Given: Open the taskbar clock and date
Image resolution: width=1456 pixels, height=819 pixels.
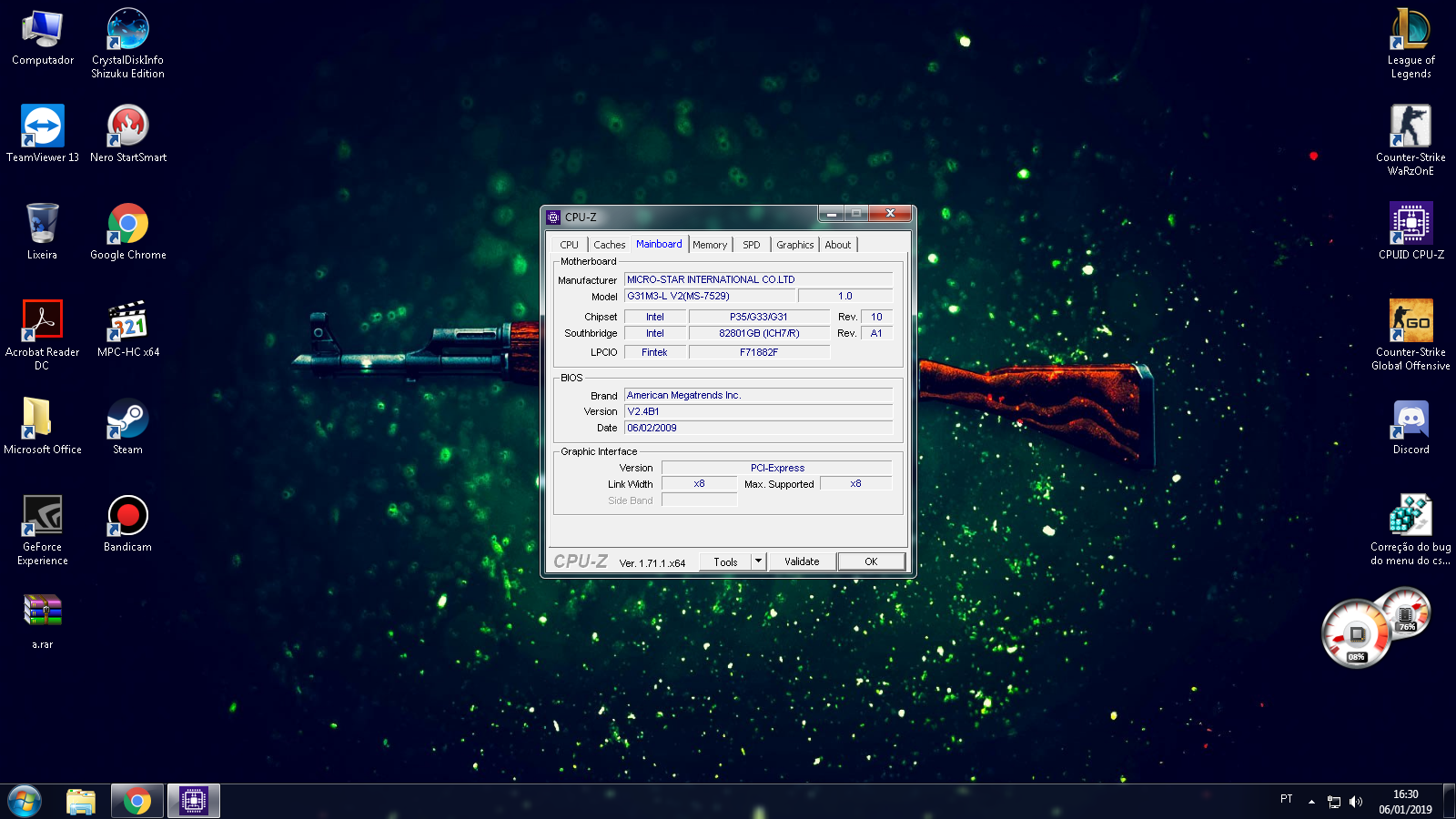Looking at the screenshot, I should [1405, 802].
